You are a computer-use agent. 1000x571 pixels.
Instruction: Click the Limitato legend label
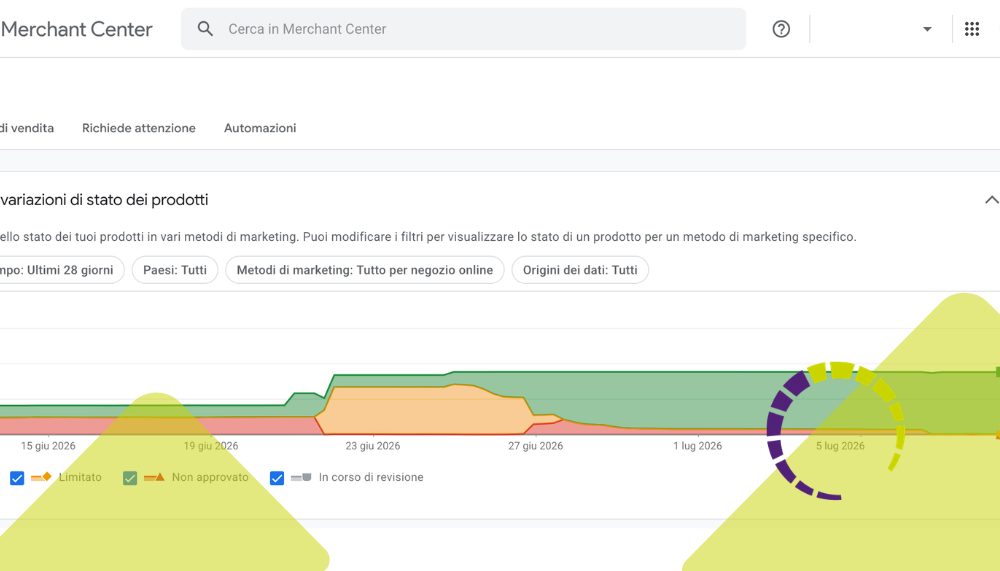pyautogui.click(x=80, y=477)
